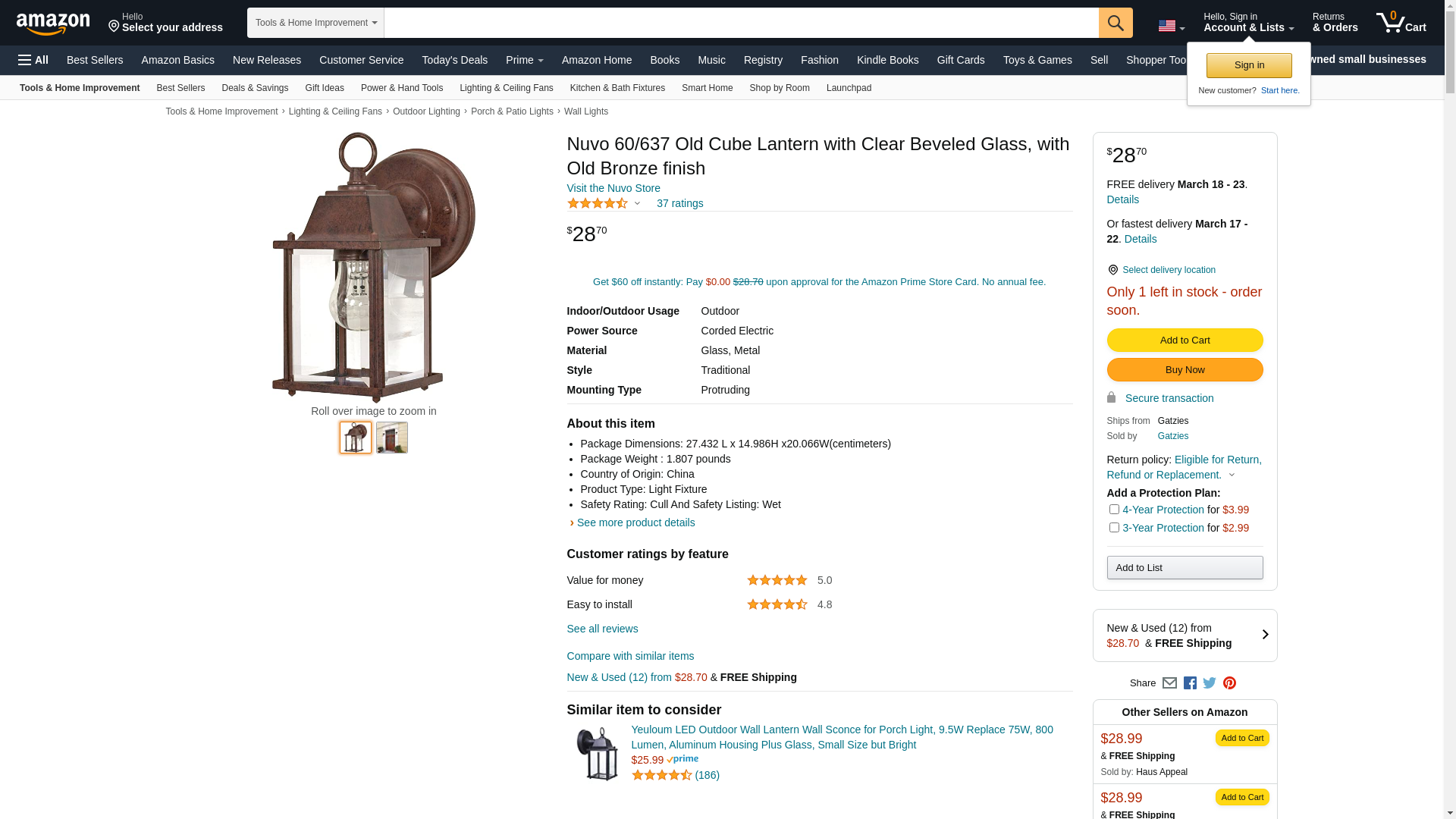Open the All hamburger menu
This screenshot has height=819, width=1456.
[33, 60]
